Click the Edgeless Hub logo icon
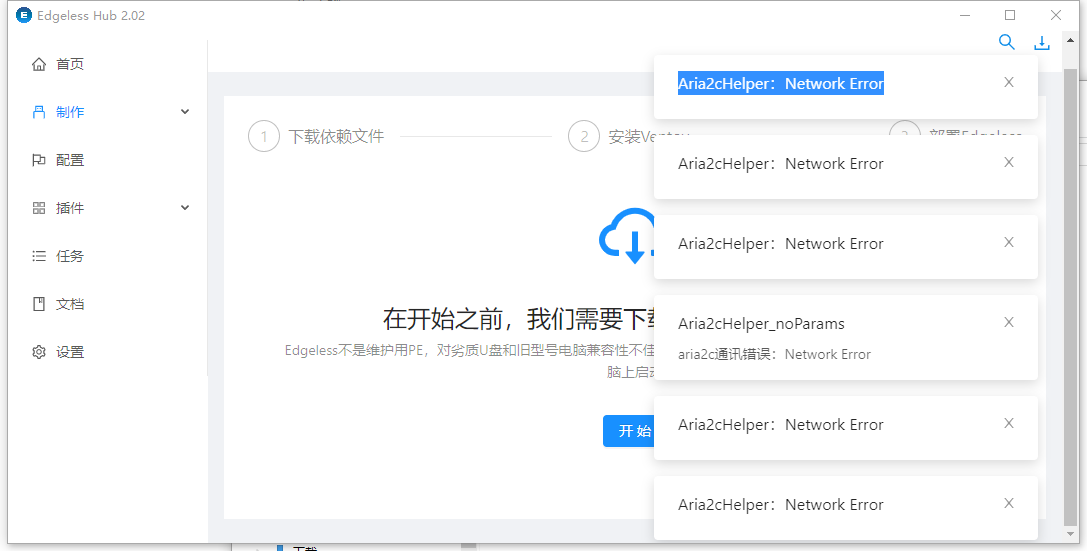Image resolution: width=1087 pixels, height=551 pixels. pos(24,15)
